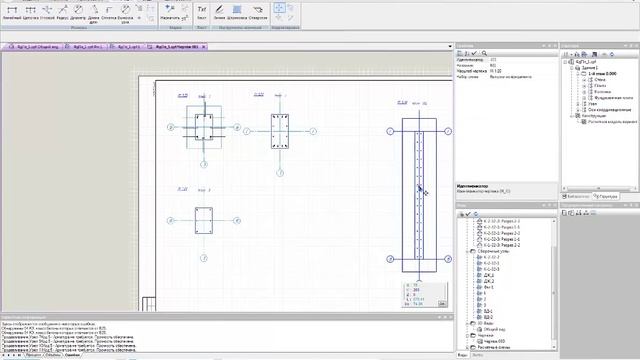Click the Маркировать marking tool
Image resolution: width=640 pixels, height=360 pixels.
170,13
